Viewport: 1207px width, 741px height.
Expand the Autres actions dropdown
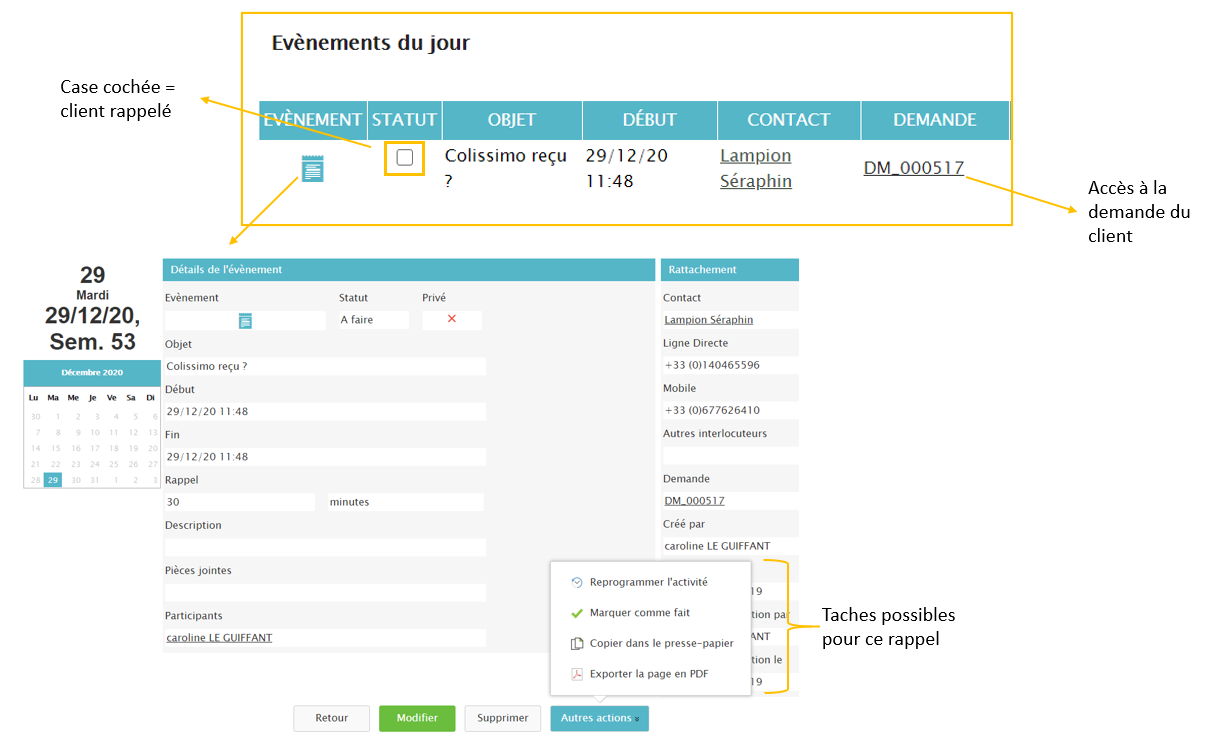click(599, 718)
